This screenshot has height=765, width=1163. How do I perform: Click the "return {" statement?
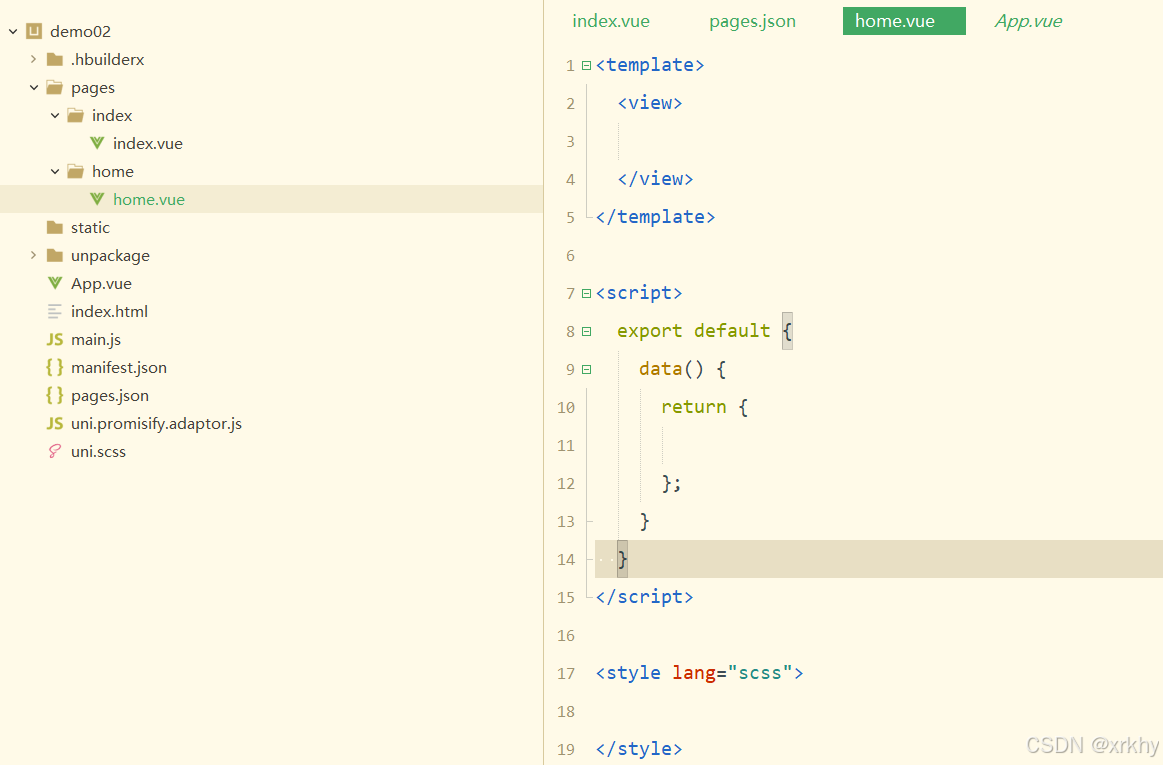point(705,407)
